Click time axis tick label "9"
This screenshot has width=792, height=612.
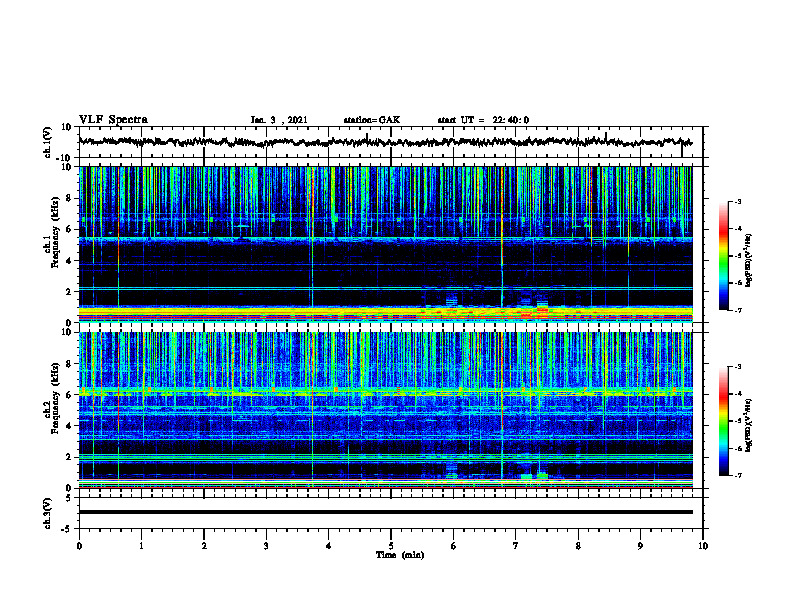(x=640, y=546)
